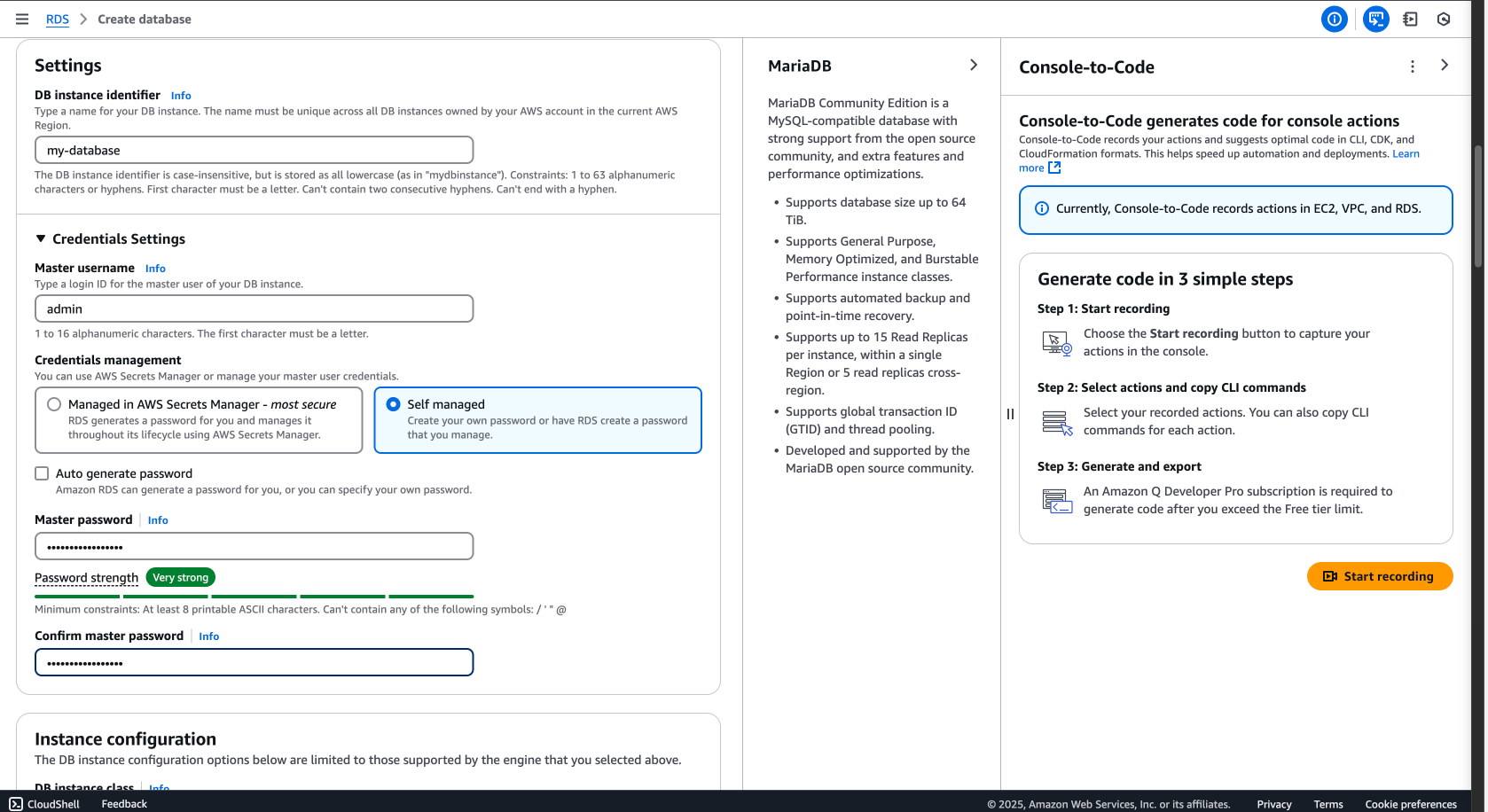Open Info link for DB instance identifier
Screen dimensions: 1488x812
tap(181, 96)
